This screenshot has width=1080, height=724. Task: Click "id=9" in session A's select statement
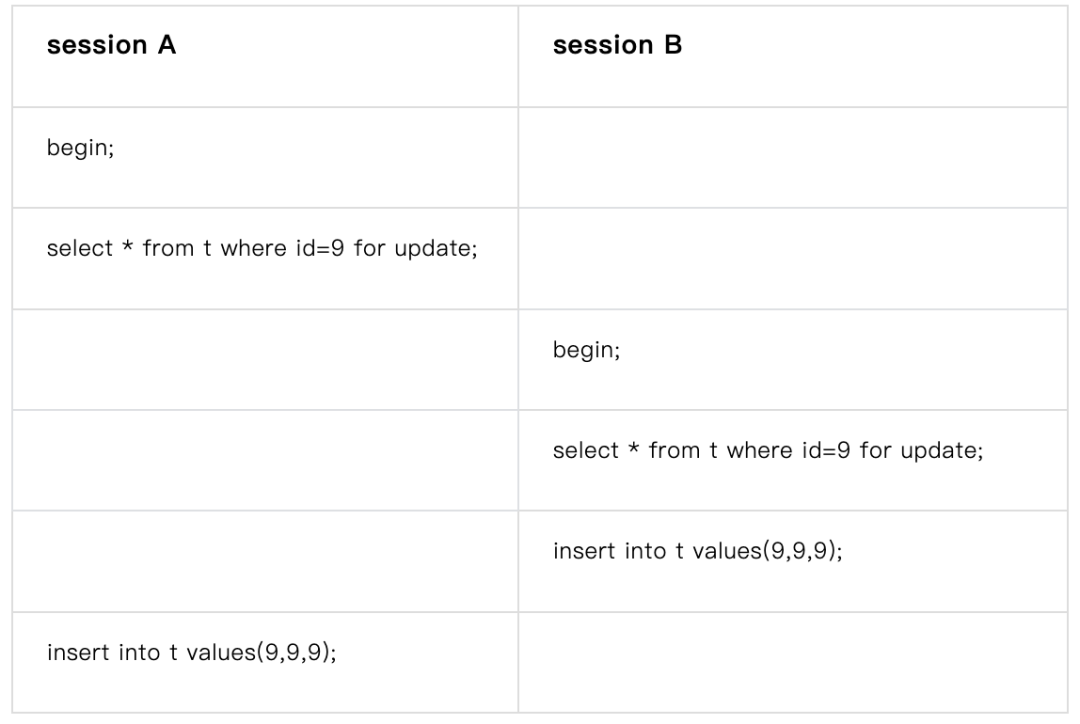(x=318, y=248)
